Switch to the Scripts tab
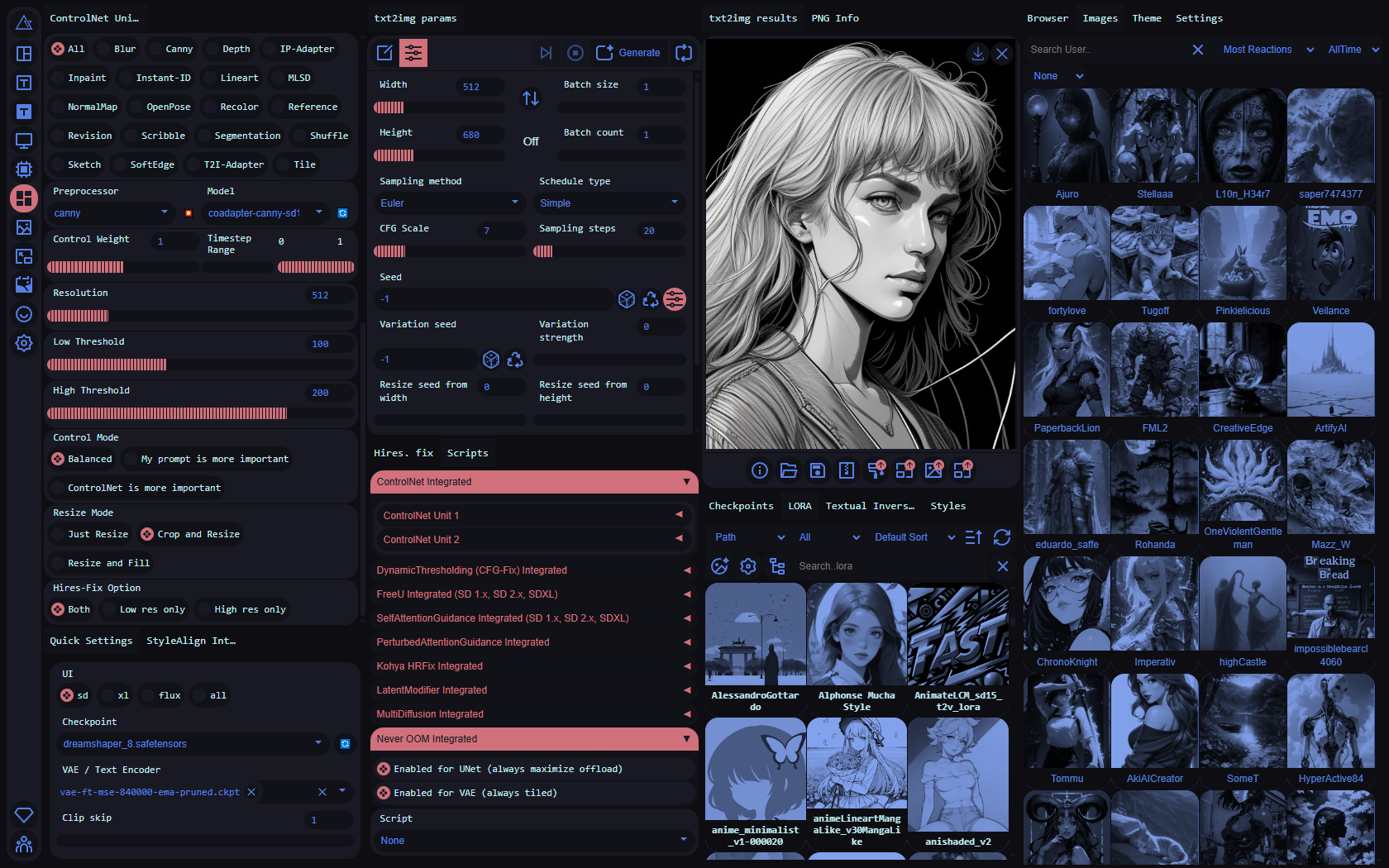 click(467, 453)
